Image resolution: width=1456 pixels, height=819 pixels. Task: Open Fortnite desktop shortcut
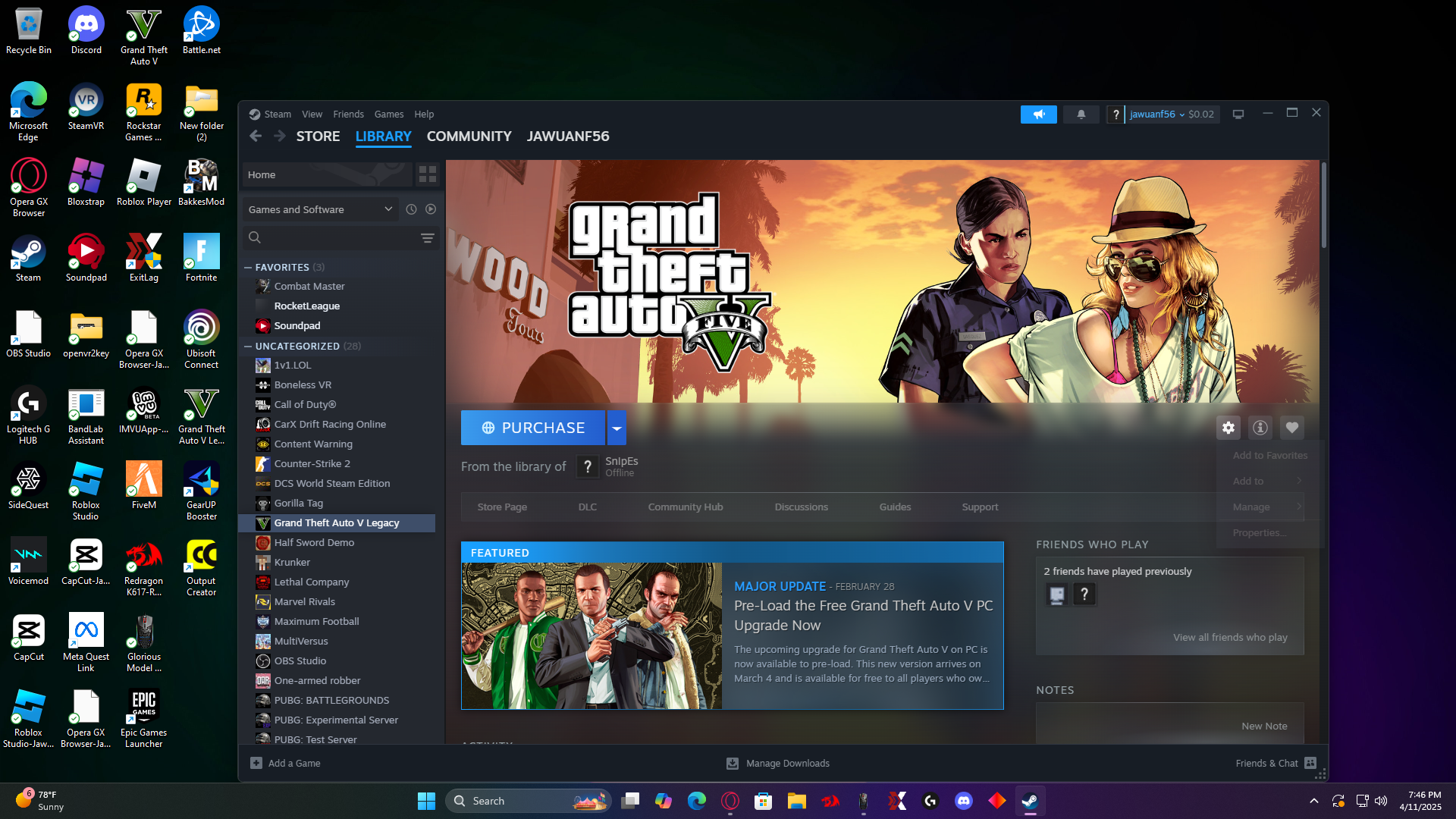[x=201, y=258]
